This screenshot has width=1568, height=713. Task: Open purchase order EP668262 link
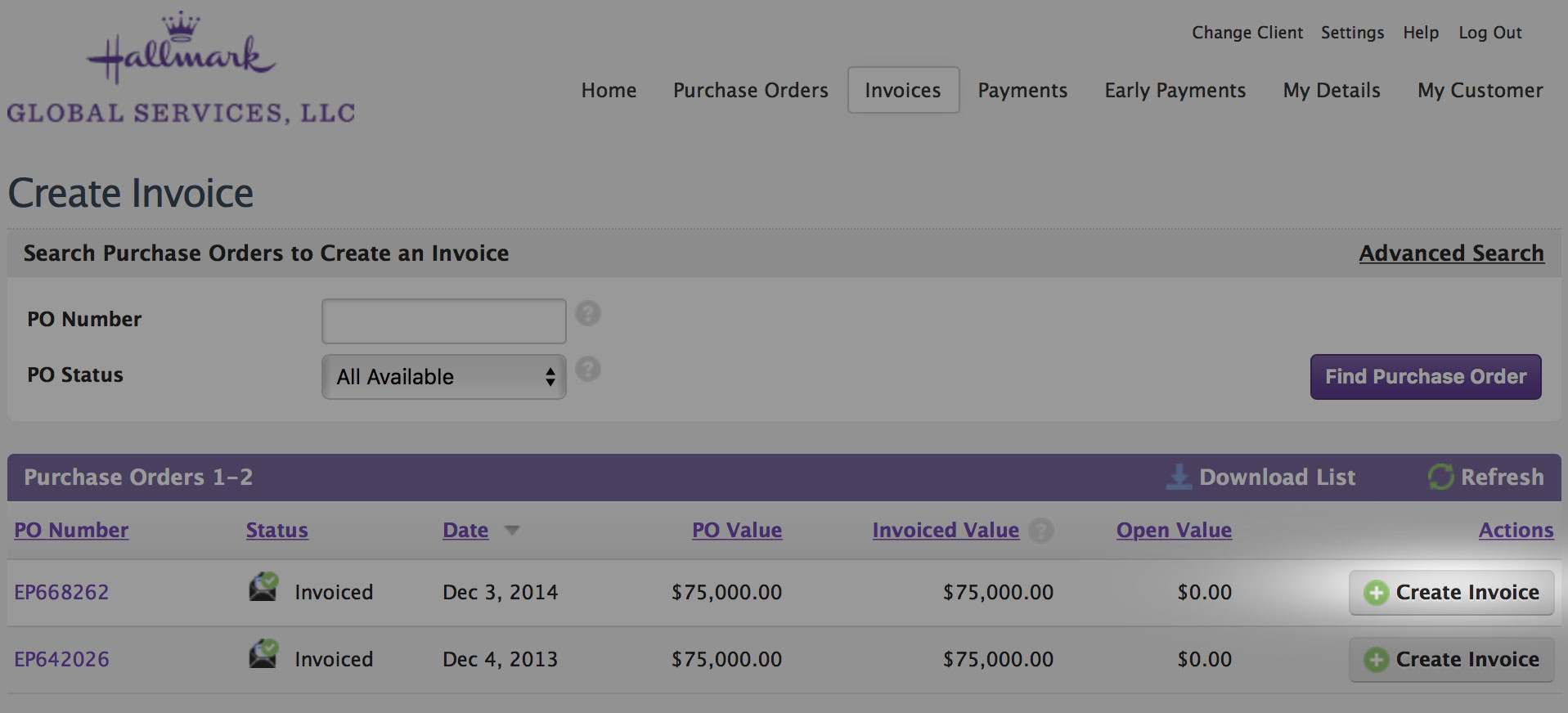61,593
